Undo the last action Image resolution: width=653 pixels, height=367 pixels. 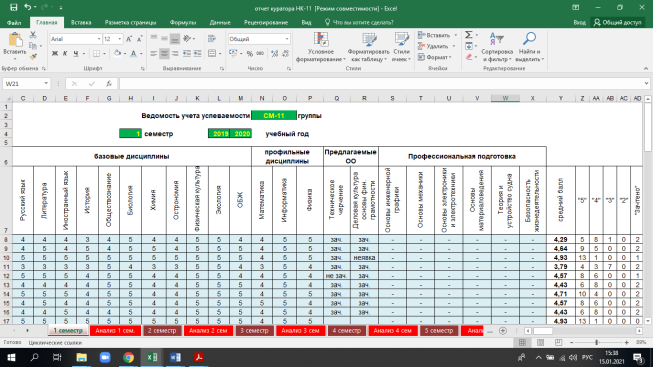pos(27,7)
